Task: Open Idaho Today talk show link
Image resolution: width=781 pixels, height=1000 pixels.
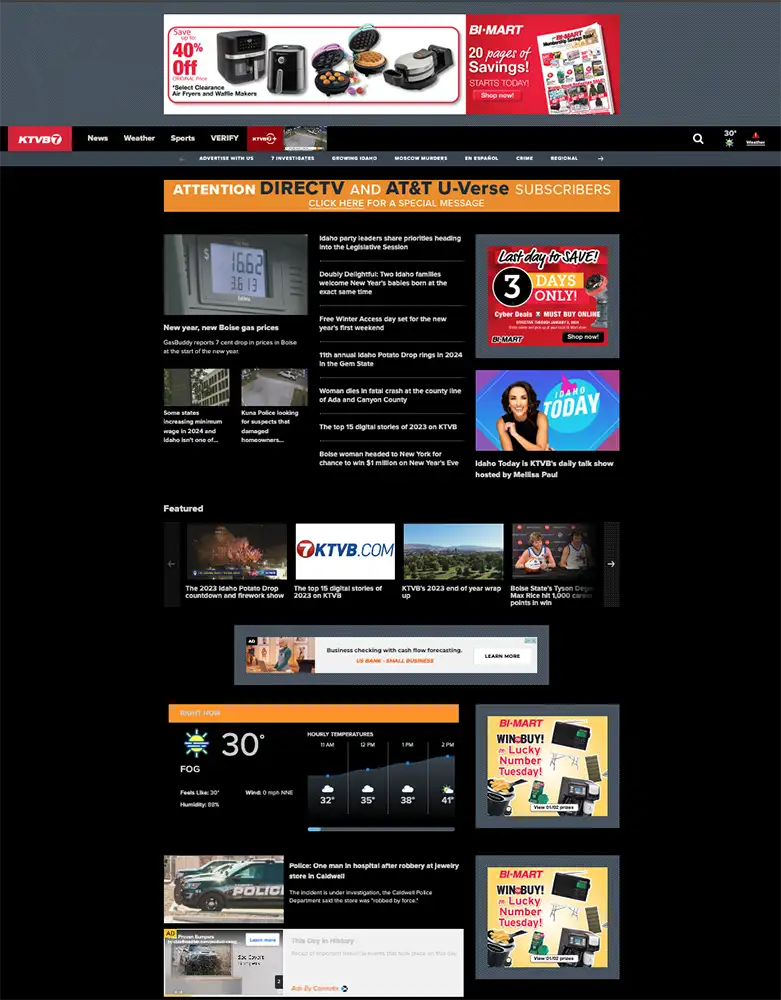Action: [x=544, y=469]
